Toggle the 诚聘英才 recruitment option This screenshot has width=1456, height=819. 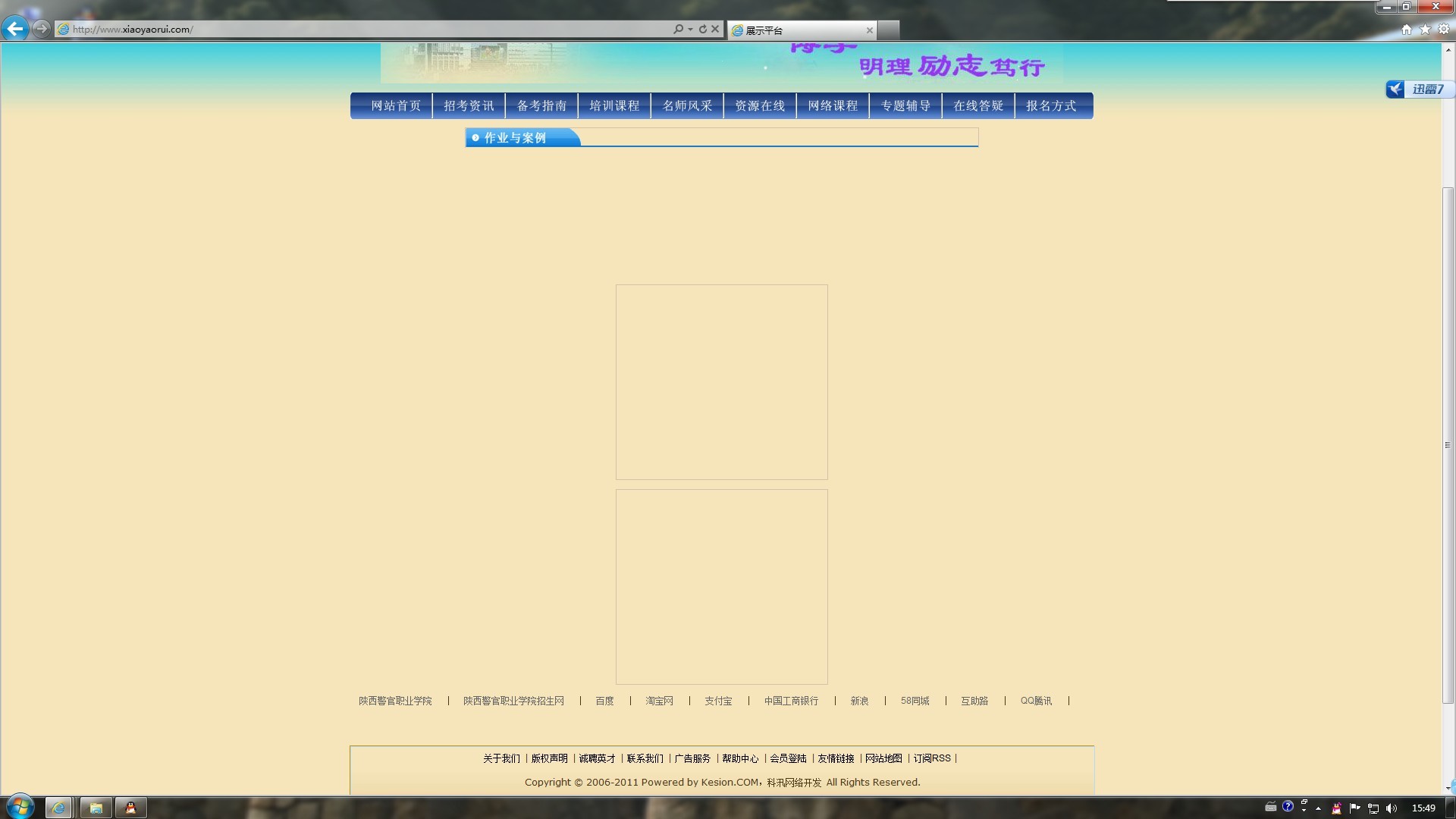[x=596, y=758]
